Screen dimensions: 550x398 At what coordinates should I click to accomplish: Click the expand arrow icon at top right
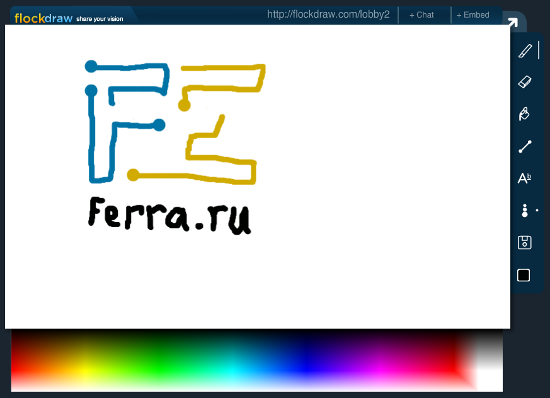[x=512, y=22]
